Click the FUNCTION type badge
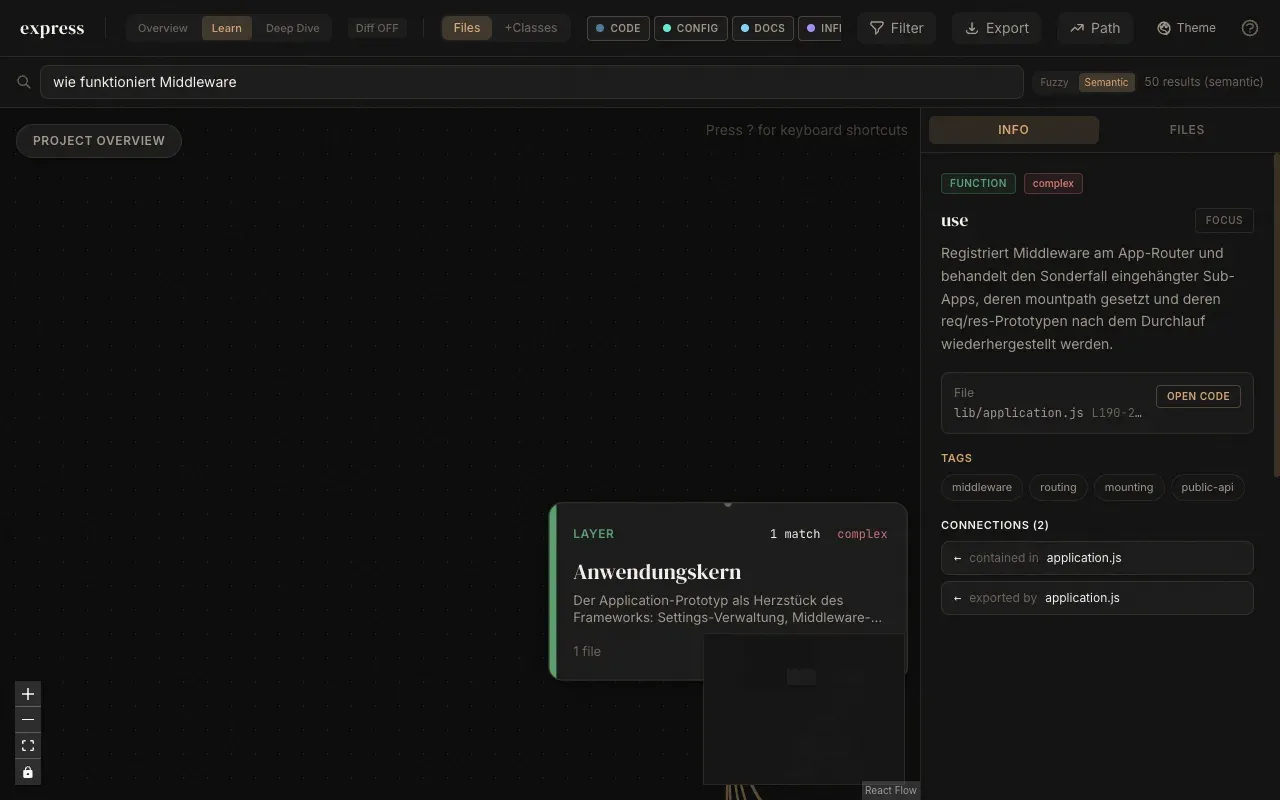The width and height of the screenshot is (1280, 800). coord(978,183)
